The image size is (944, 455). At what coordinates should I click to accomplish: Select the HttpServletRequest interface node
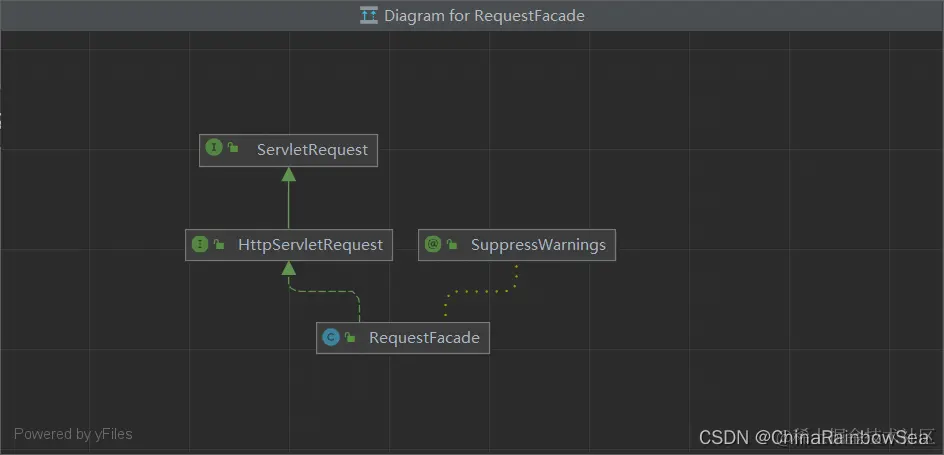point(289,245)
